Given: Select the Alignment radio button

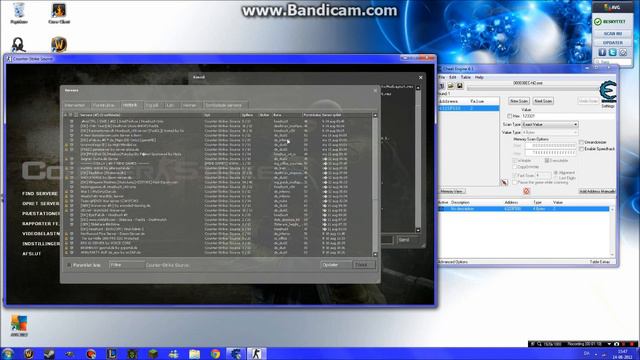Looking at the screenshot, I should coord(556,173).
